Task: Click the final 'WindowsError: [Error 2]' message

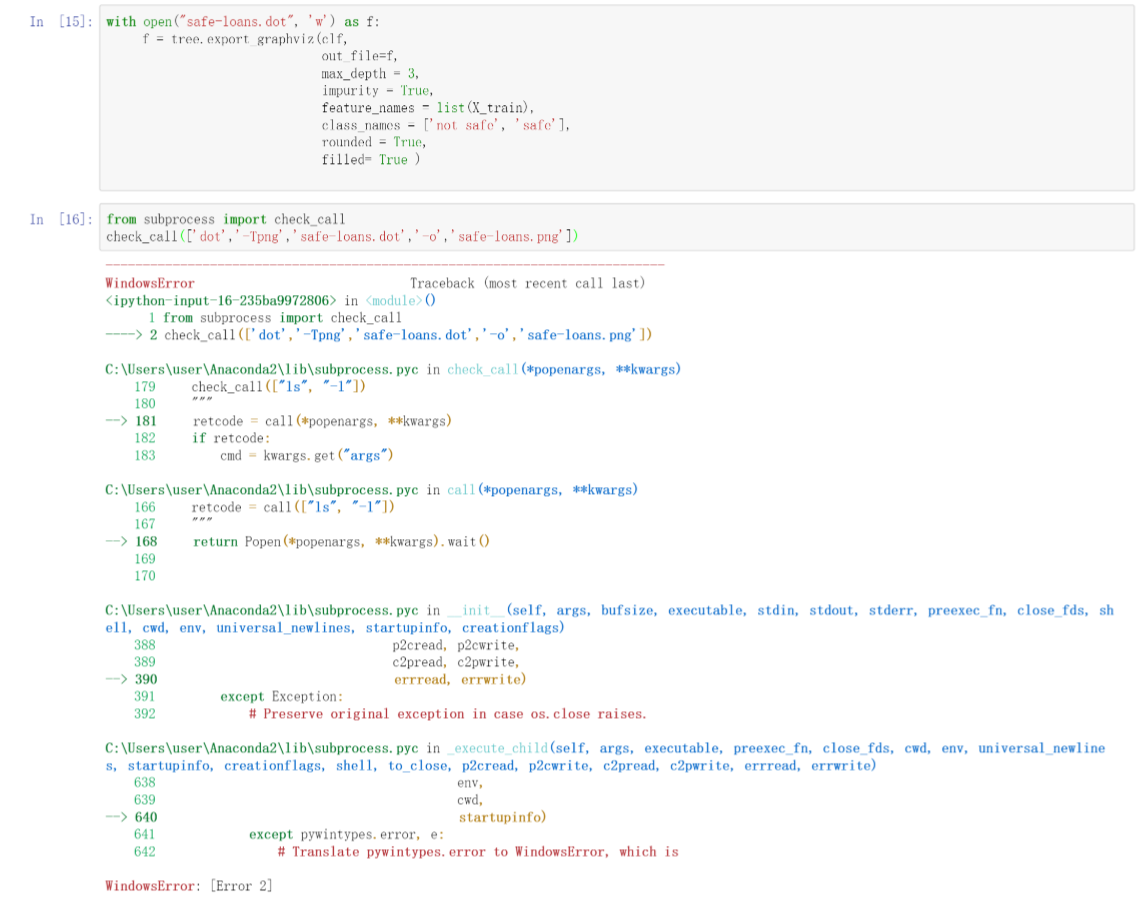Action: point(189,886)
